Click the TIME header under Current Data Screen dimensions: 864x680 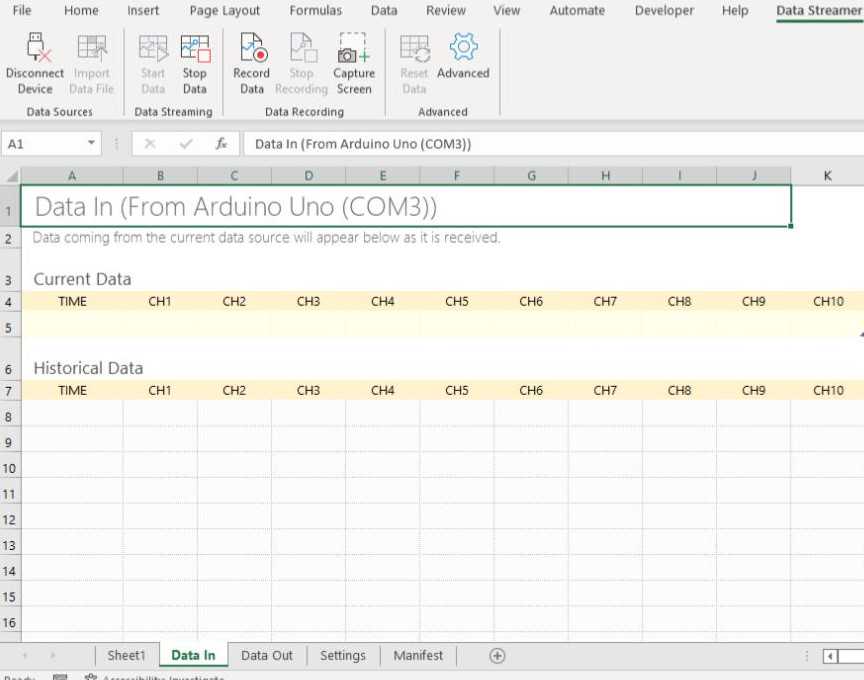pos(72,301)
